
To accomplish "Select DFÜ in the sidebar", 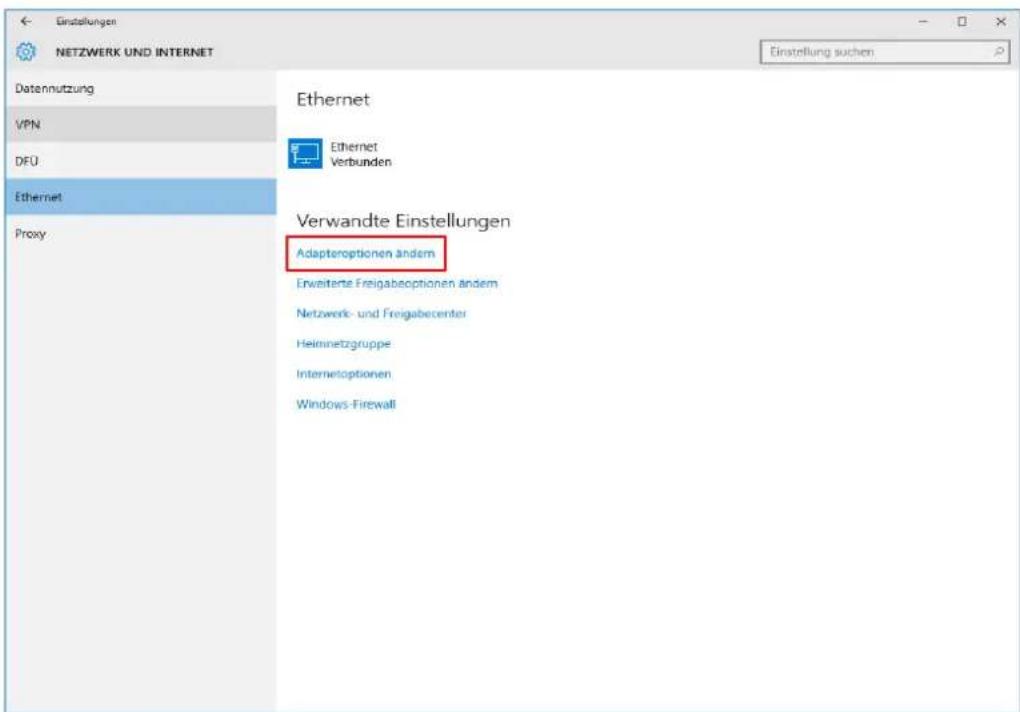I will click(141, 161).
